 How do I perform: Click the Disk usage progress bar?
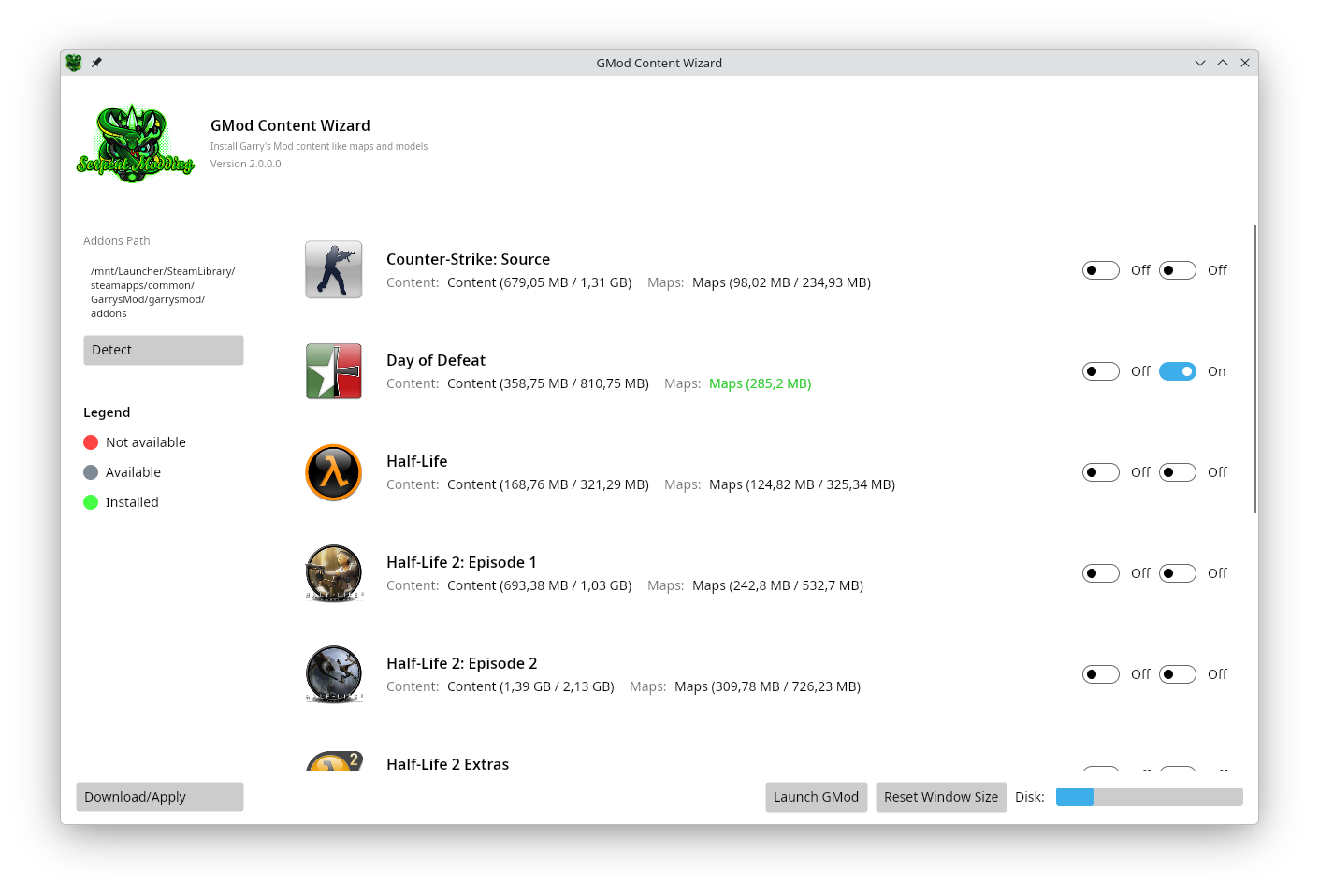coord(1150,797)
